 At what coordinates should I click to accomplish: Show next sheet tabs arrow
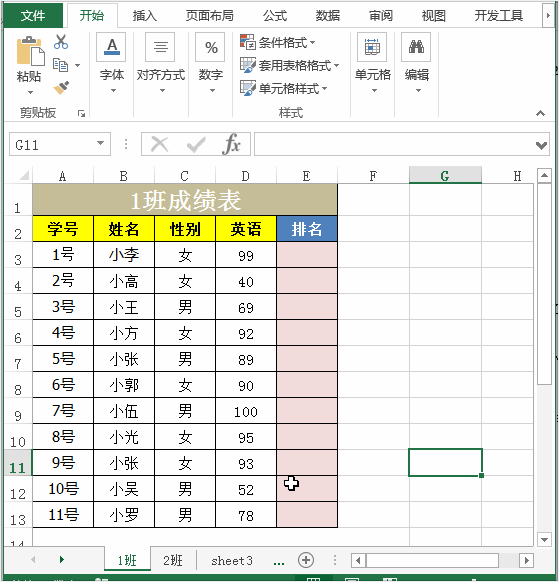(x=62, y=559)
